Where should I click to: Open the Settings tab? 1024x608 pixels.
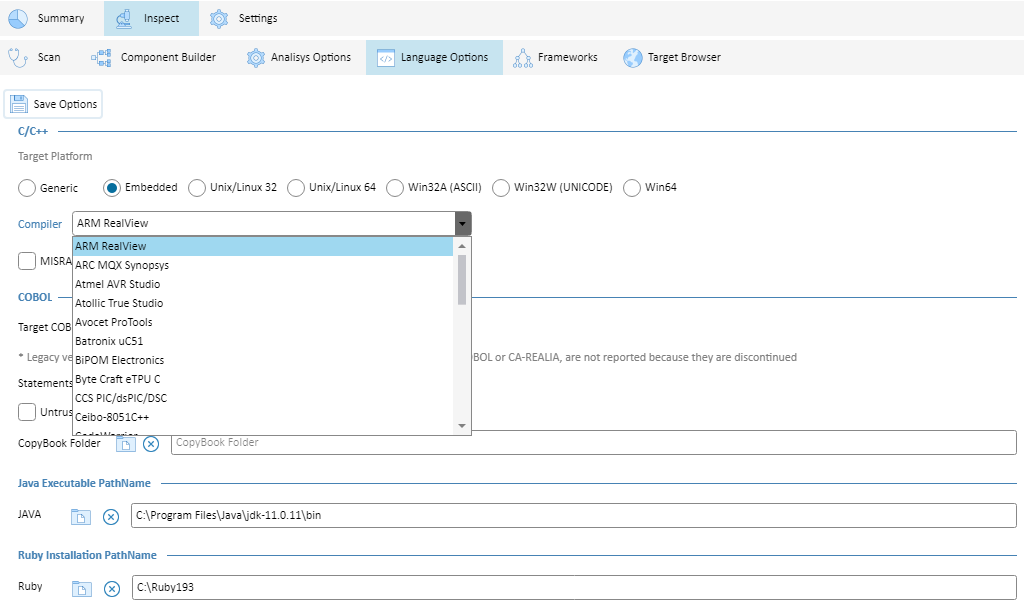pos(243,17)
